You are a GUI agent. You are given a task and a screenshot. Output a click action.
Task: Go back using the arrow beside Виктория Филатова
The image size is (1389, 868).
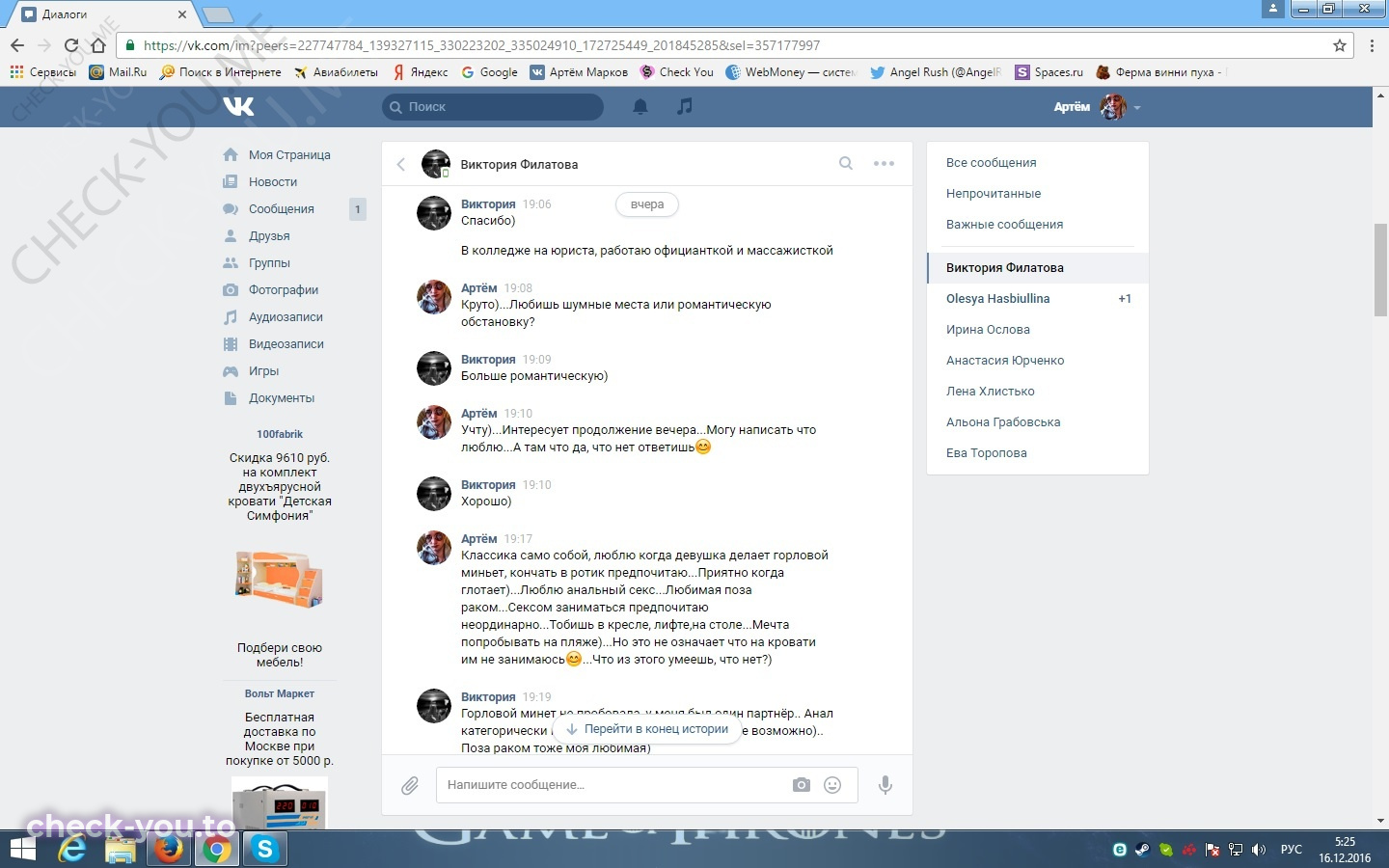401,164
